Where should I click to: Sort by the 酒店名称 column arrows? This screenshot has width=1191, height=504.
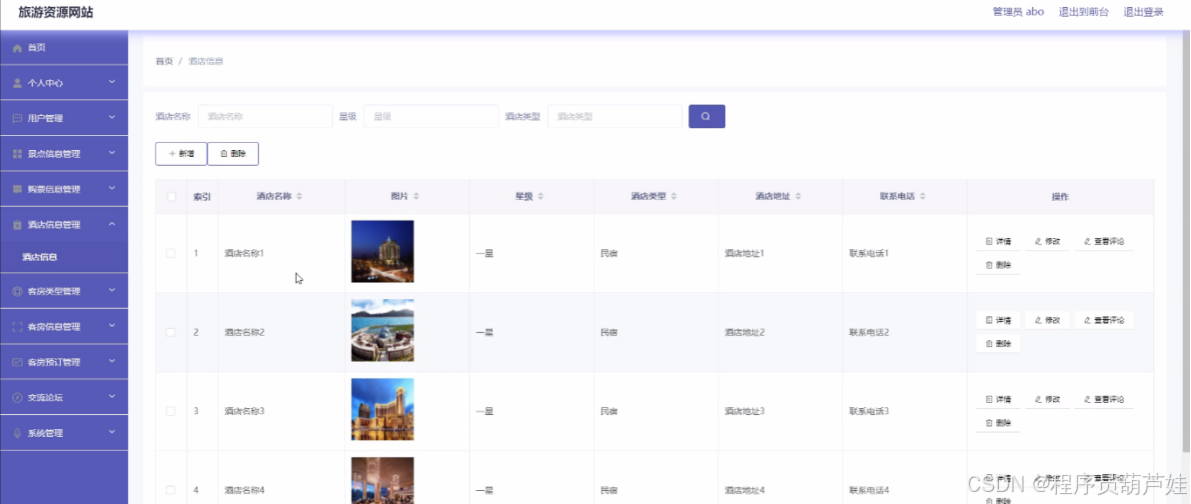[299, 197]
